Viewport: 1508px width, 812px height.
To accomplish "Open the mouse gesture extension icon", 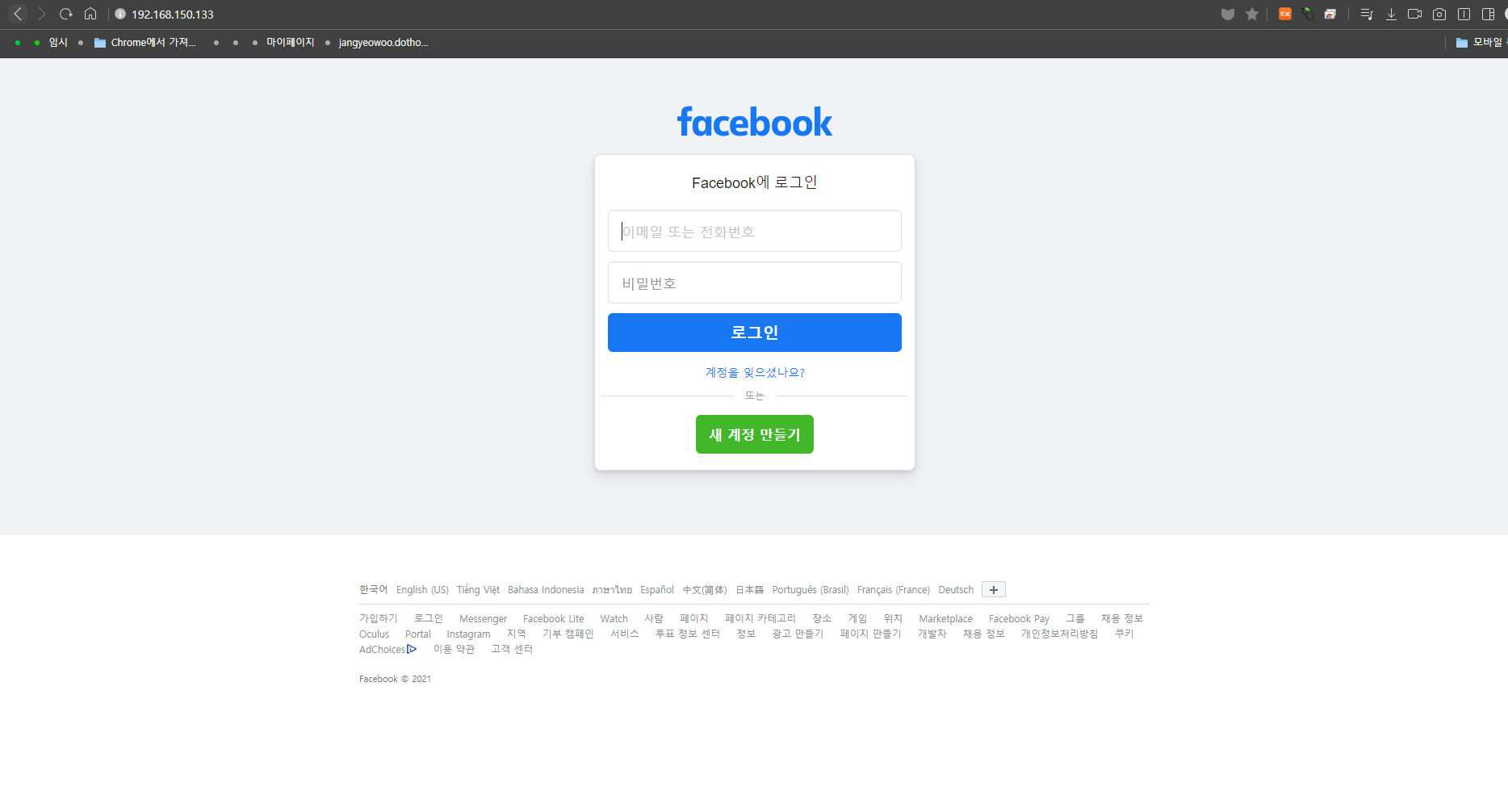I will 1308,14.
